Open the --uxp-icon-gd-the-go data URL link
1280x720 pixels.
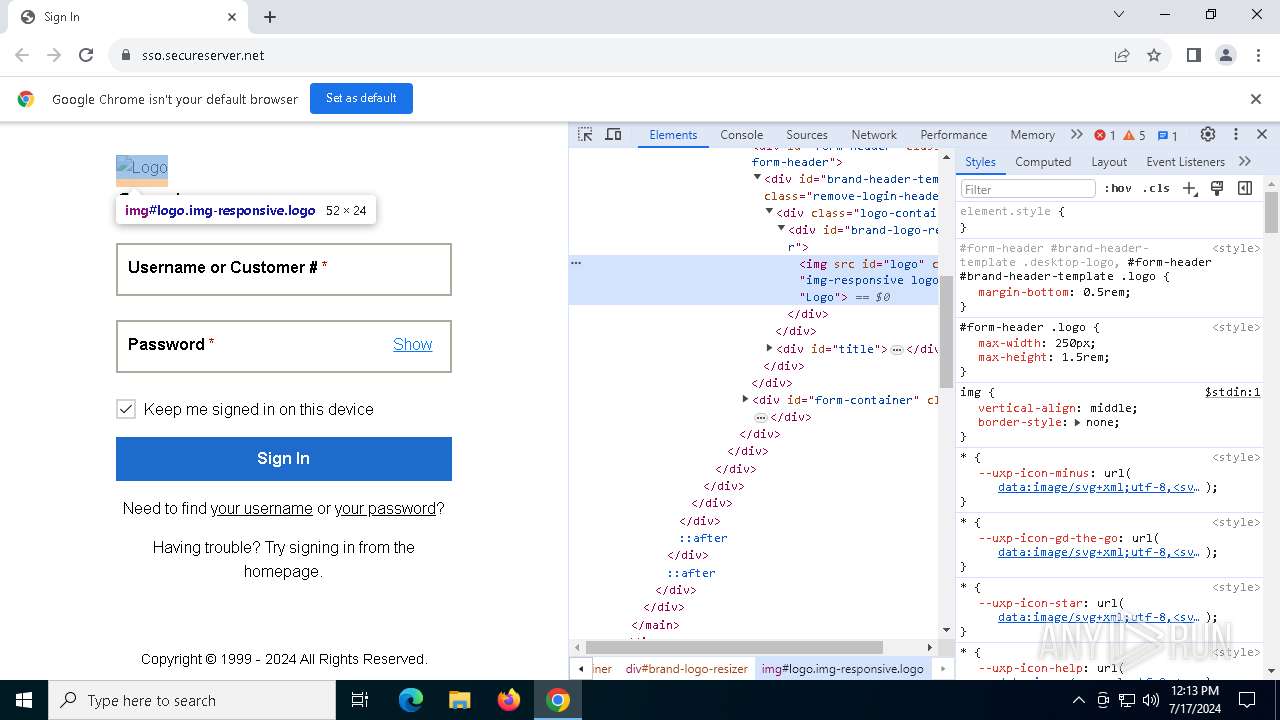[x=1098, y=552]
